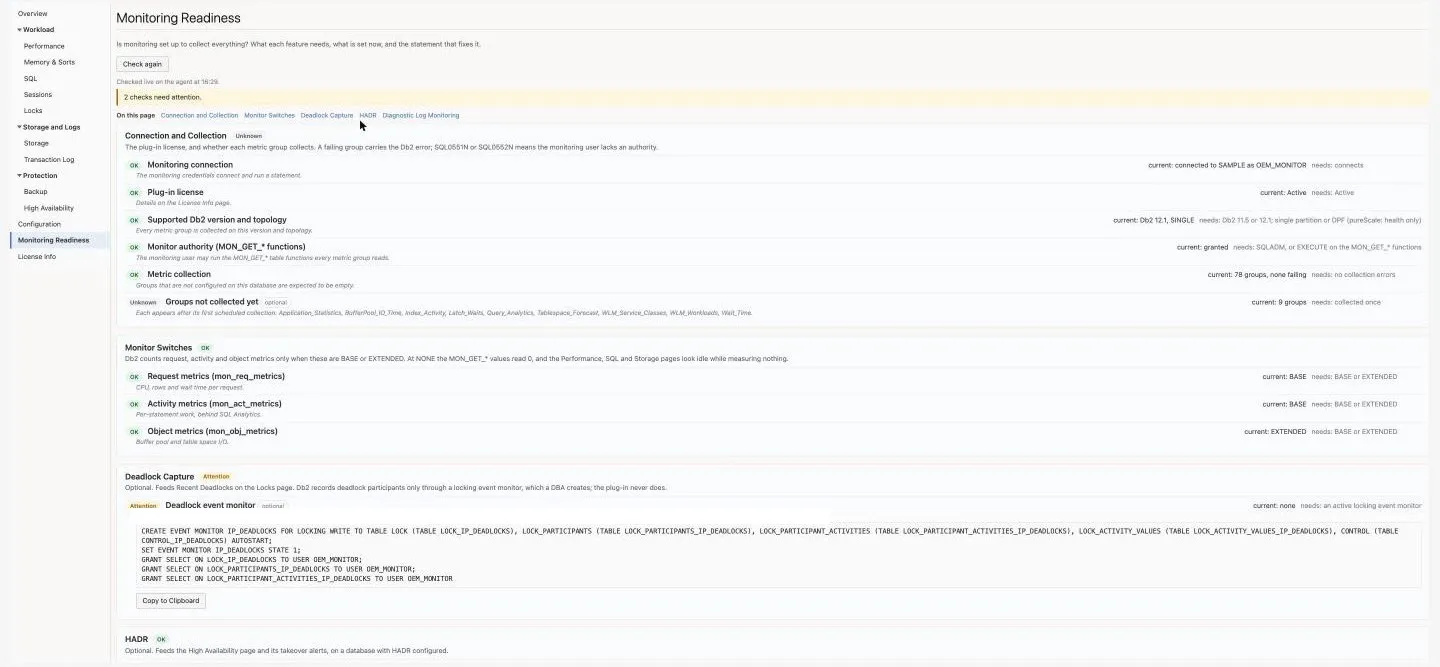
Task: Select Monitoring Readiness in sidebar
Action: pyautogui.click(x=53, y=240)
